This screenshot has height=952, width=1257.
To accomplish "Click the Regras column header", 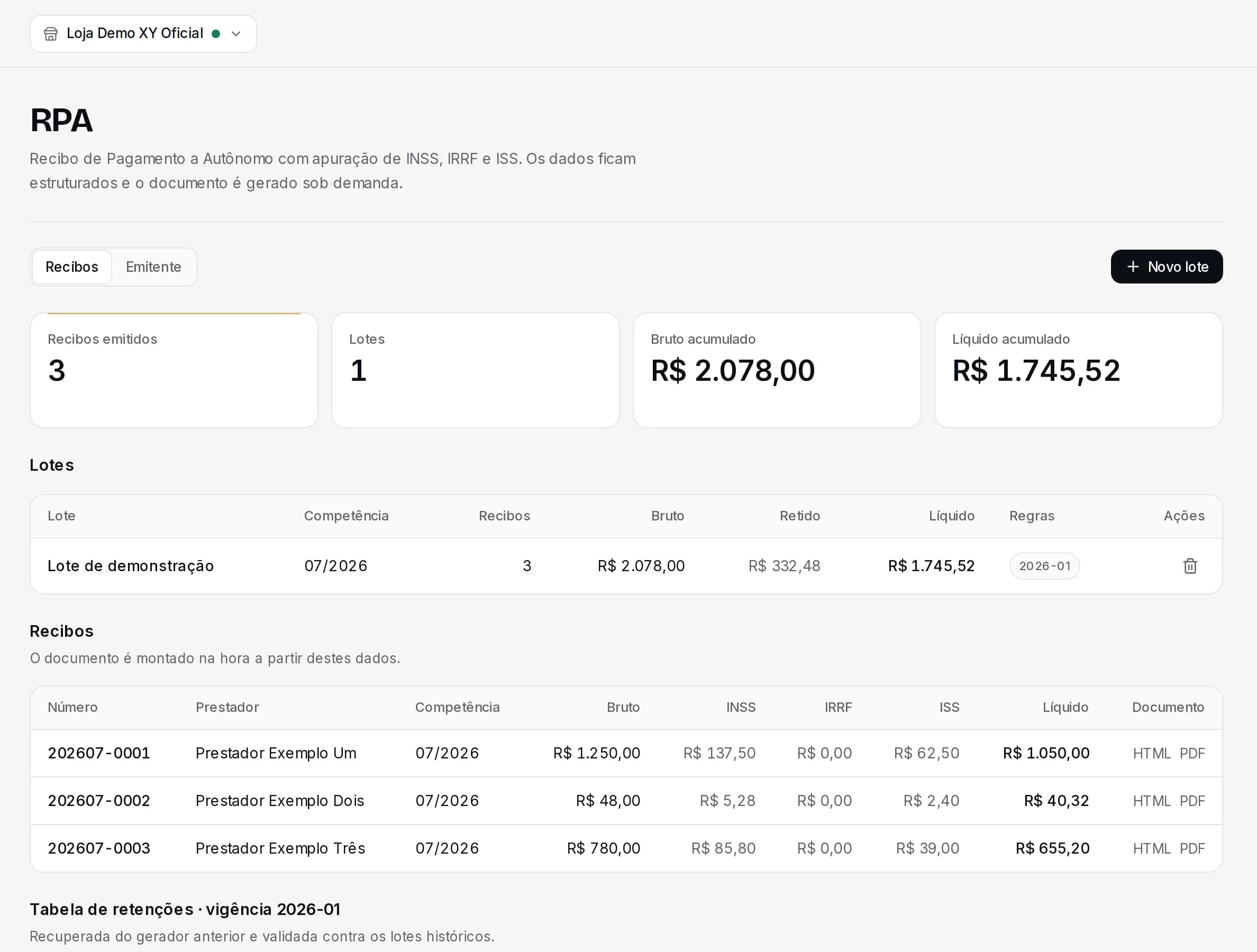I will (x=1032, y=516).
